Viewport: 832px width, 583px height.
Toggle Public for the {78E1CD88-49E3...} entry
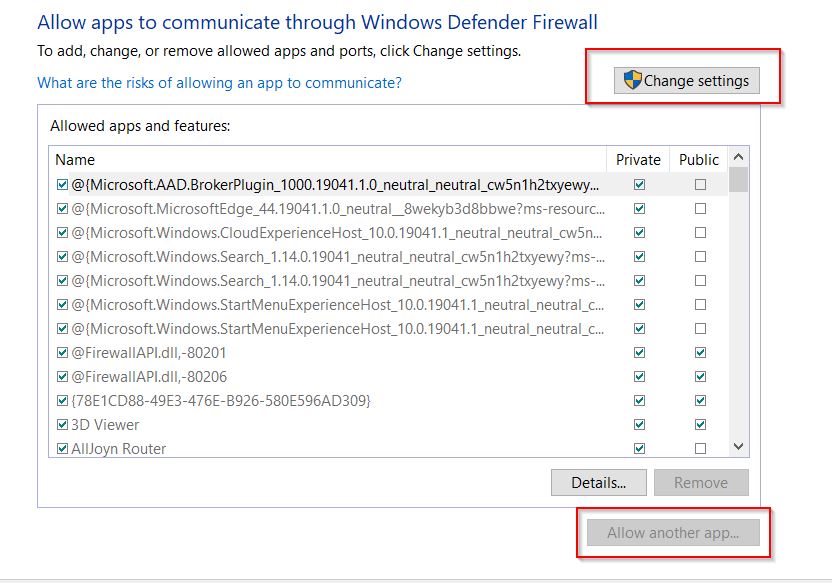click(x=700, y=401)
